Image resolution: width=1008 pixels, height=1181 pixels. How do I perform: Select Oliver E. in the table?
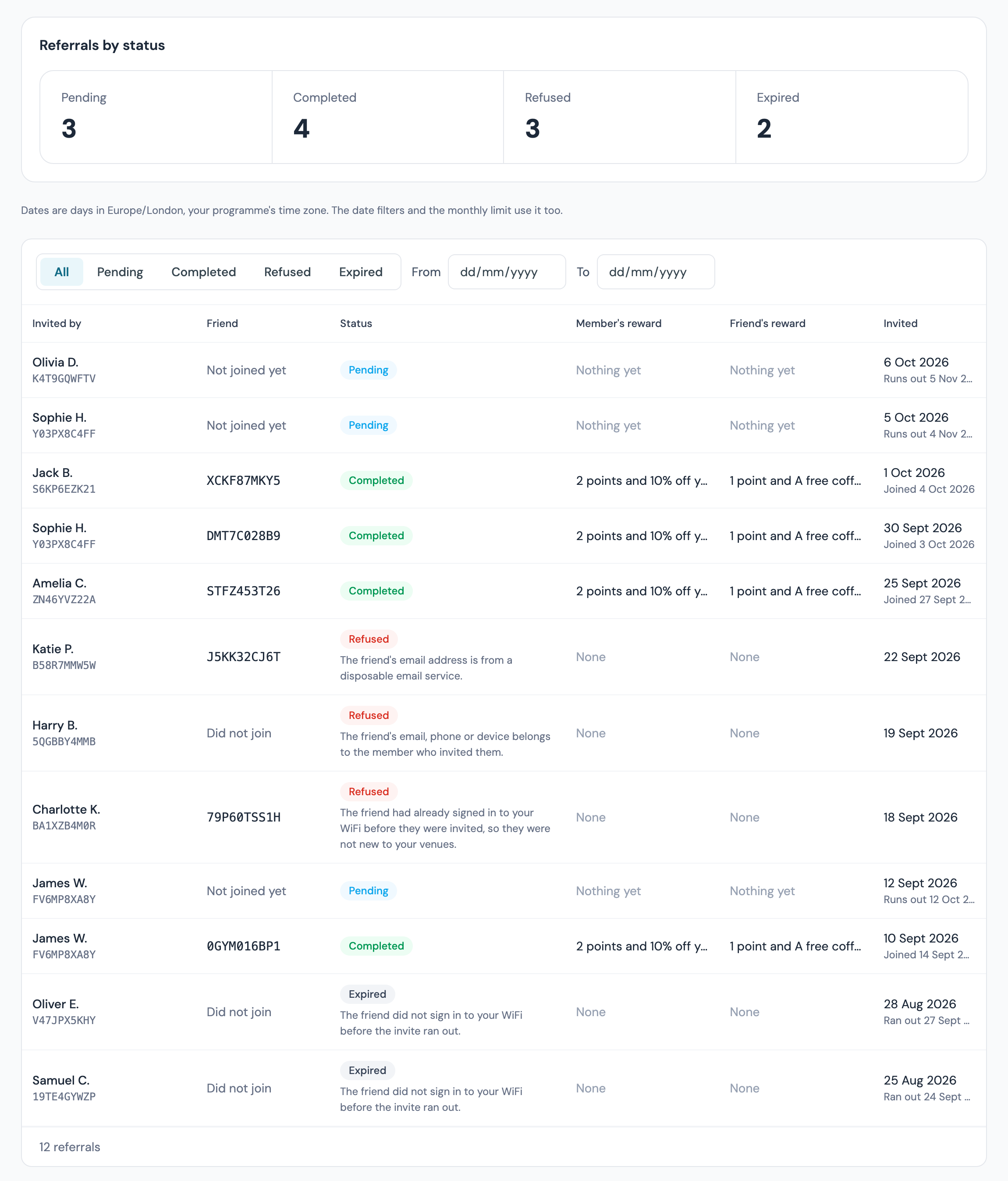[x=56, y=1004]
